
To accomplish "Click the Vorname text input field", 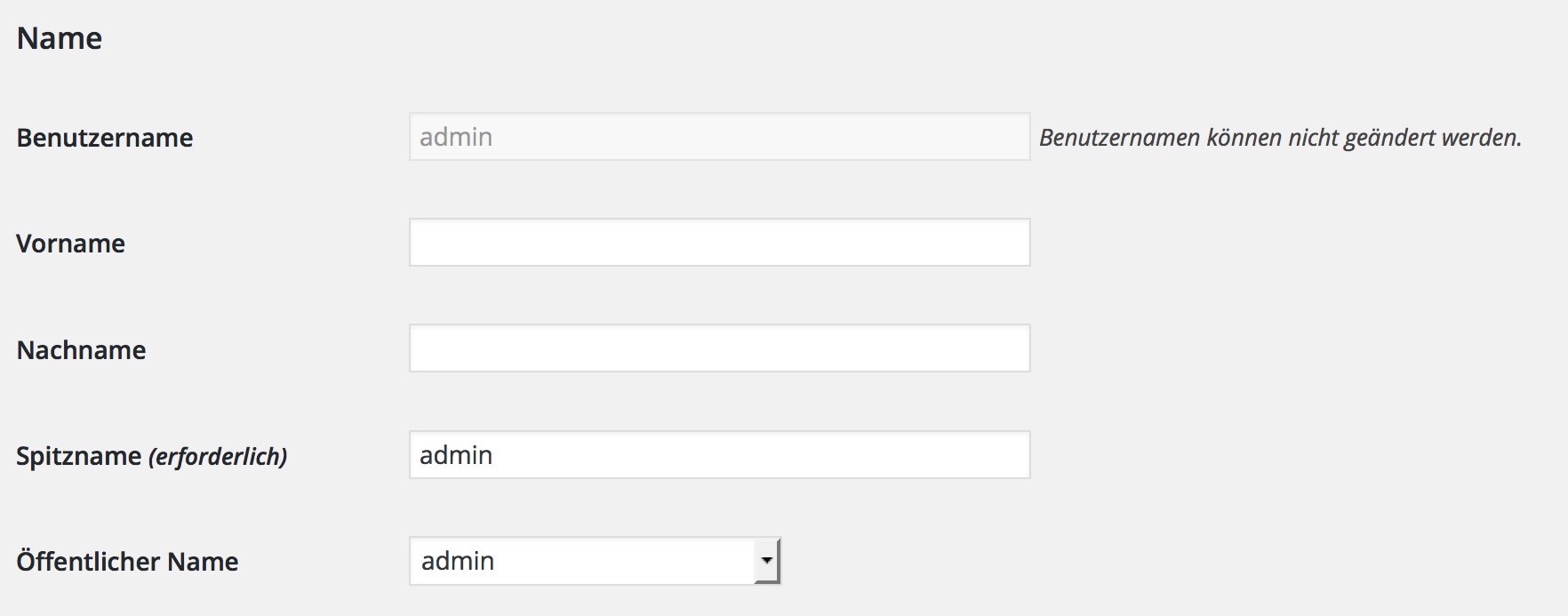I will 719,243.
